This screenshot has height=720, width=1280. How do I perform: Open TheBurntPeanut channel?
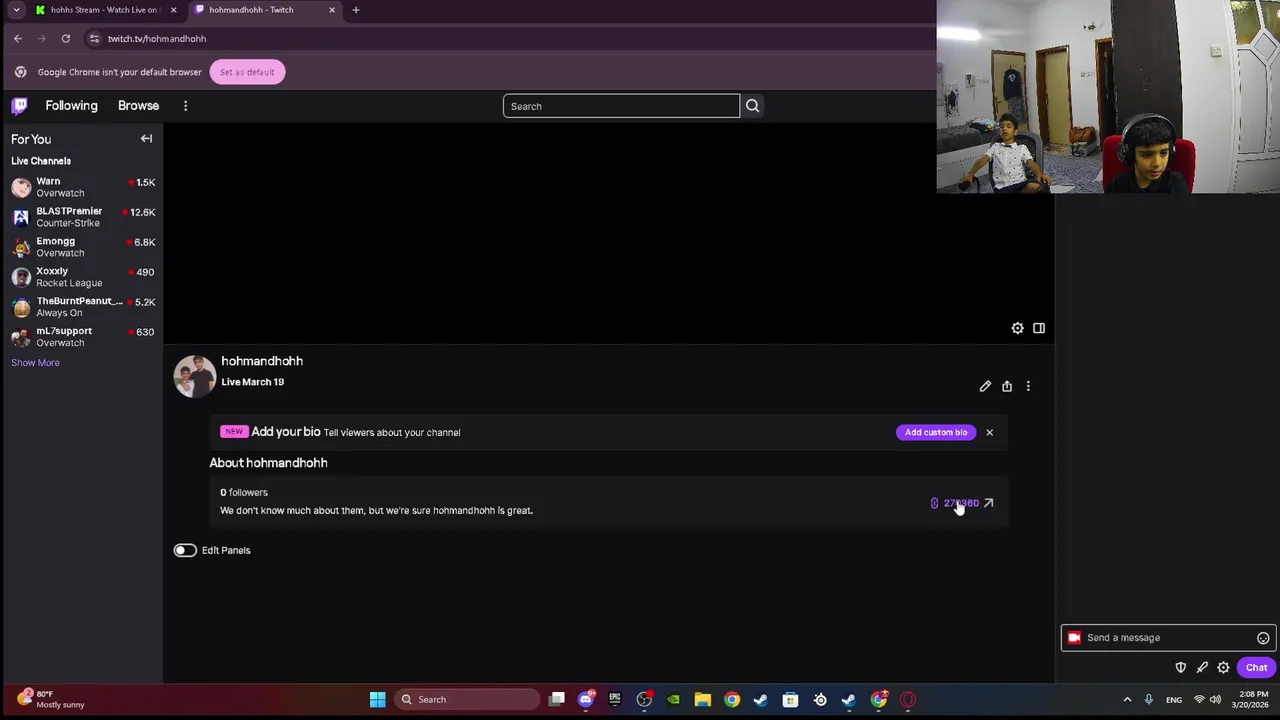[x=81, y=307]
